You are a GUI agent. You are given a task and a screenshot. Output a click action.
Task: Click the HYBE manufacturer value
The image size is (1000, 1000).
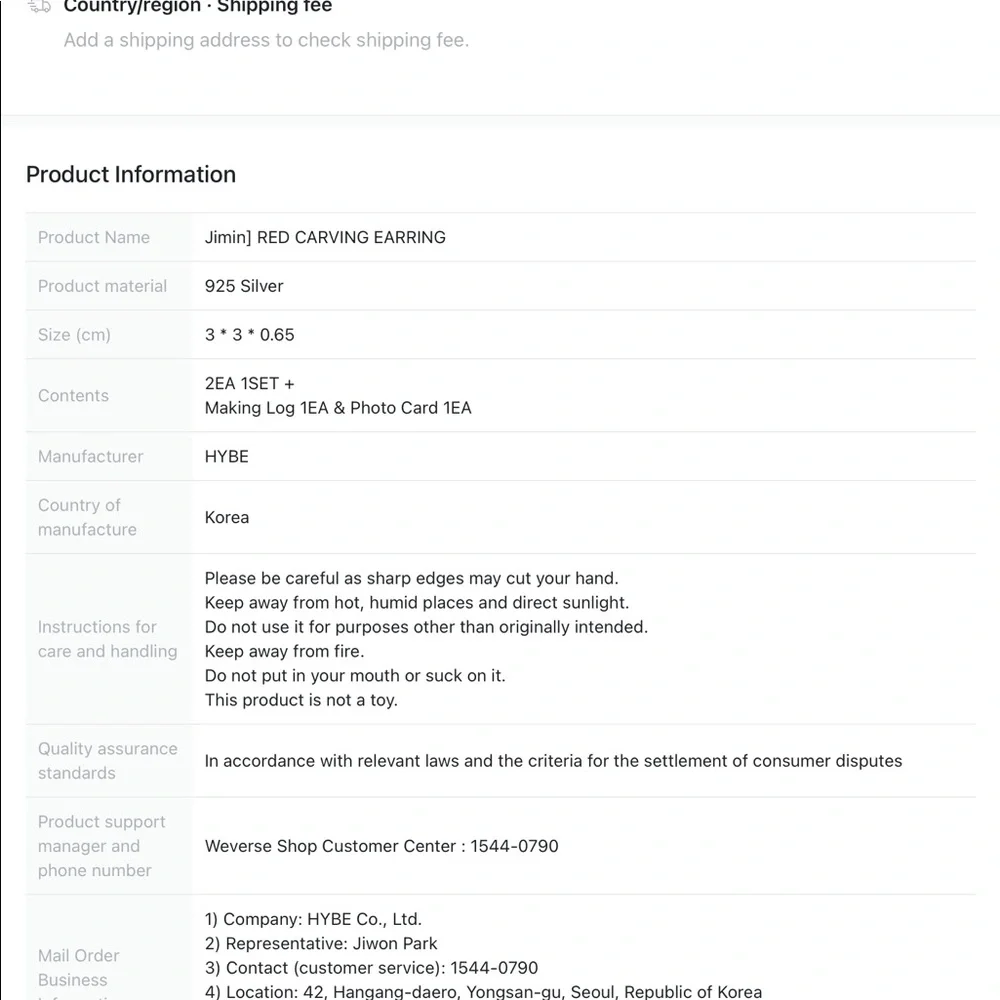click(x=227, y=457)
